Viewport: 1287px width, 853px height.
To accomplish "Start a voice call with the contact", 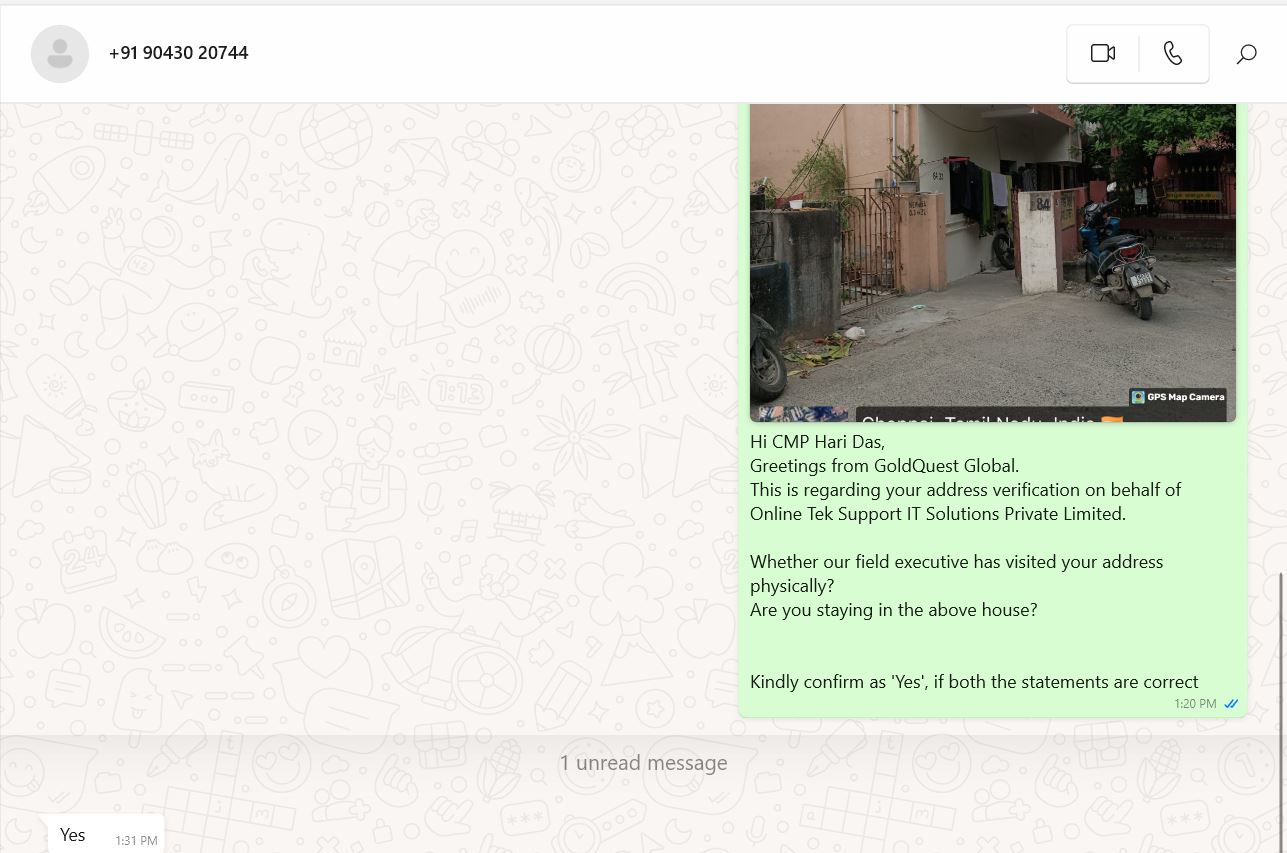I will tap(1174, 54).
